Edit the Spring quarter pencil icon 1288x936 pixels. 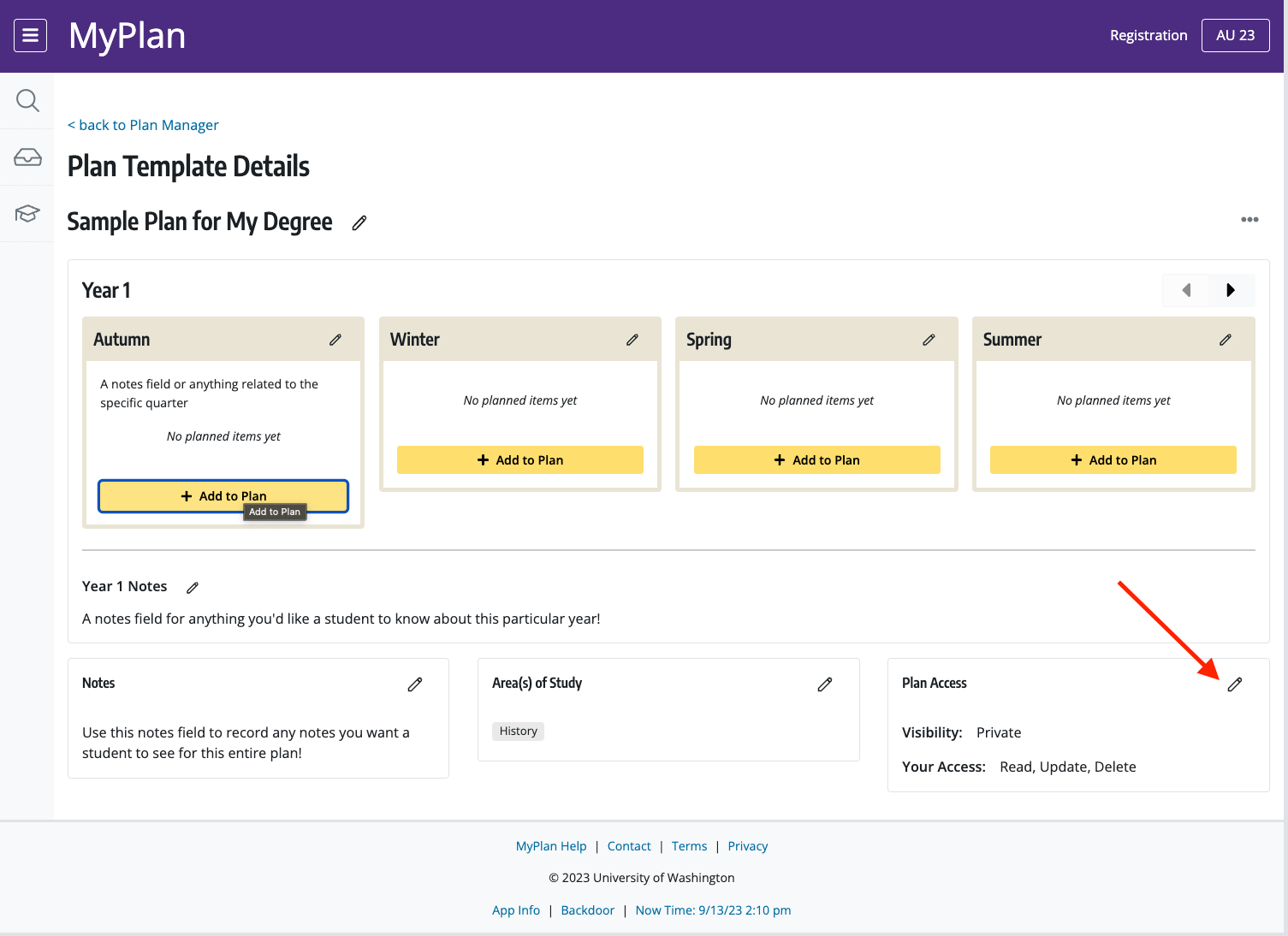coord(929,340)
